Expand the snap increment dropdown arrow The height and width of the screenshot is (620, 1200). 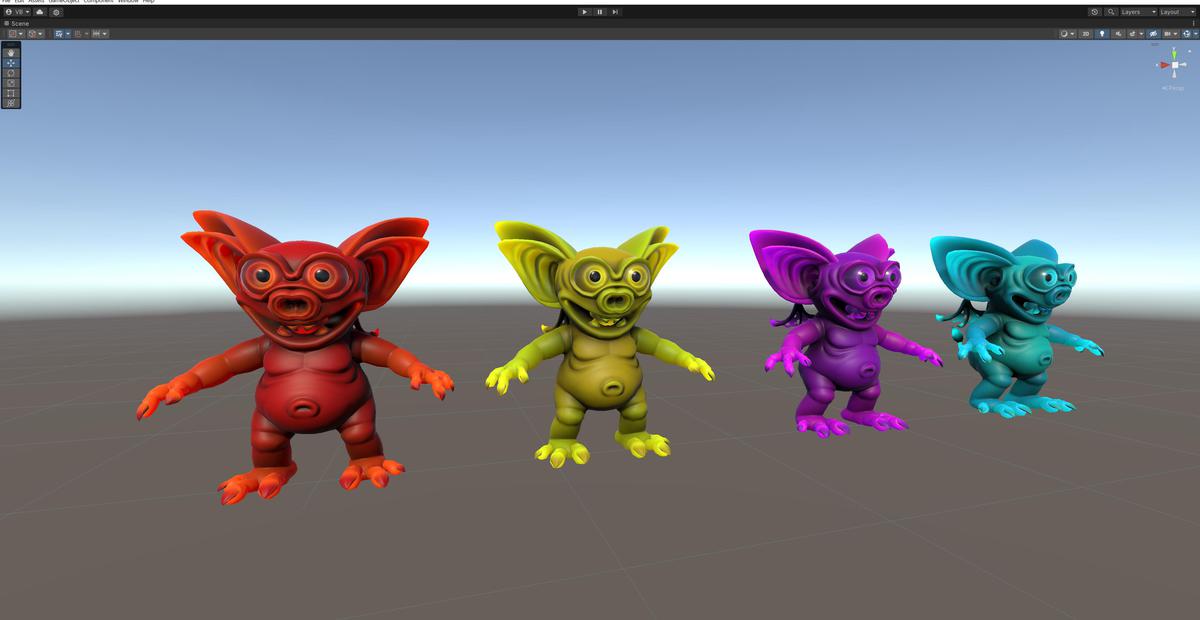105,34
